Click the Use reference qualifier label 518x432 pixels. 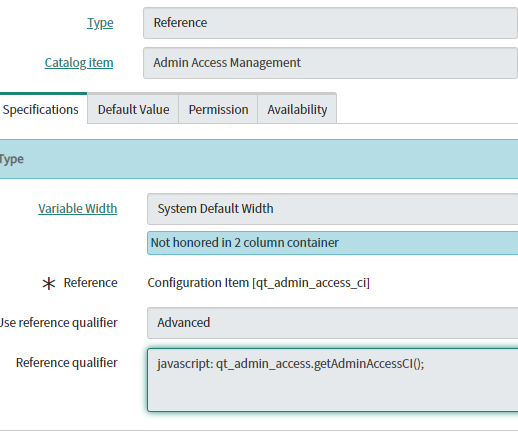click(59, 323)
